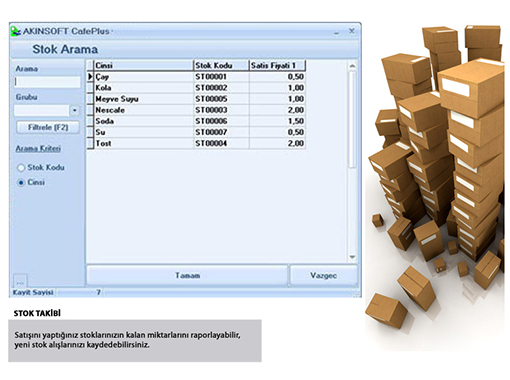
Task: Close the Stok Arama window
Action: [x=351, y=31]
